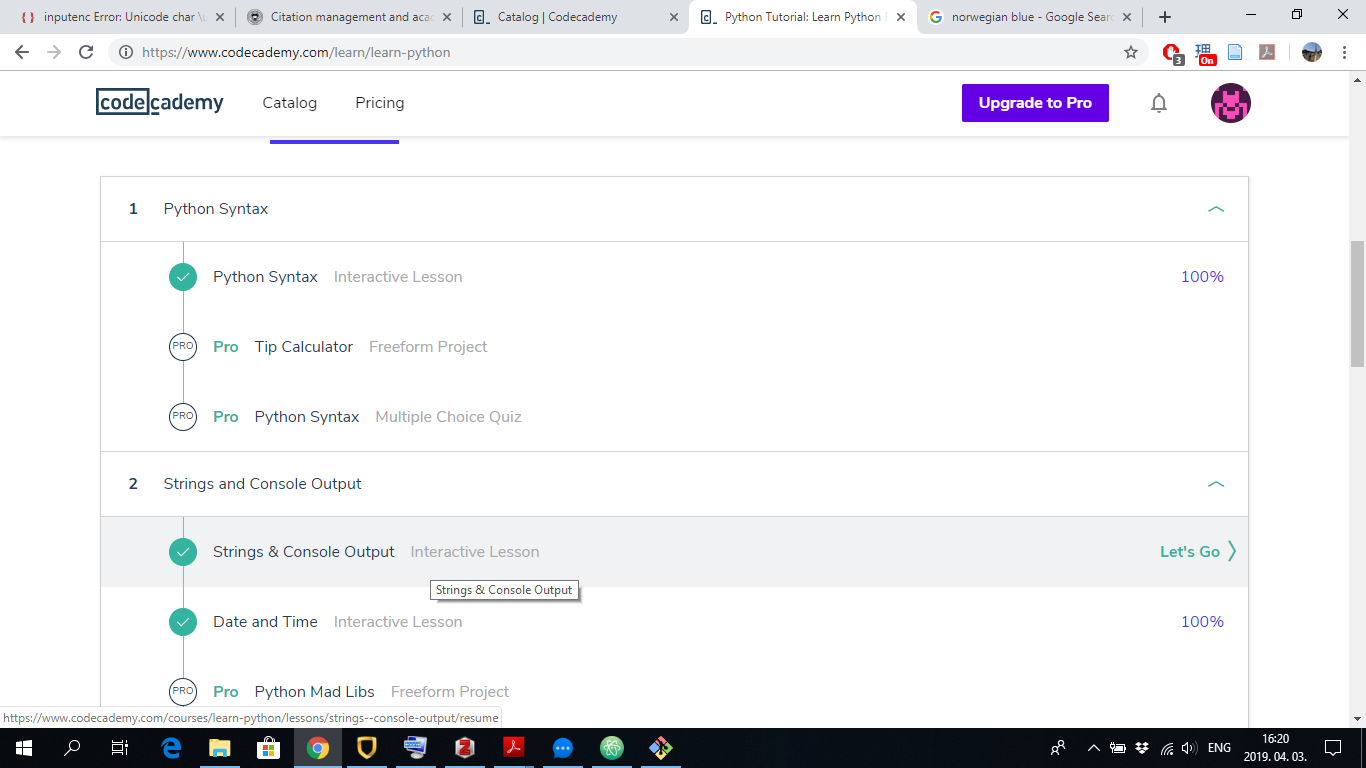Click the PRO badge next to Python Syntax quiz
The image size is (1366, 768).
pos(183,417)
